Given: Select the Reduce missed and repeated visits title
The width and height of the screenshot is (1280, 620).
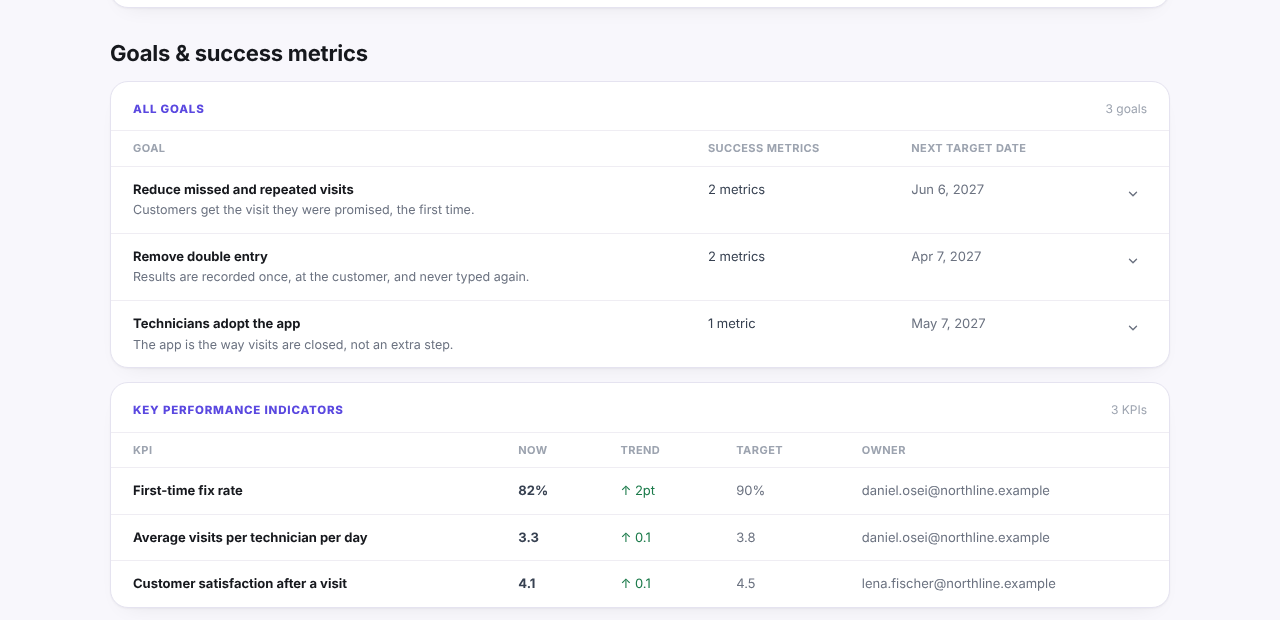Looking at the screenshot, I should click(243, 189).
